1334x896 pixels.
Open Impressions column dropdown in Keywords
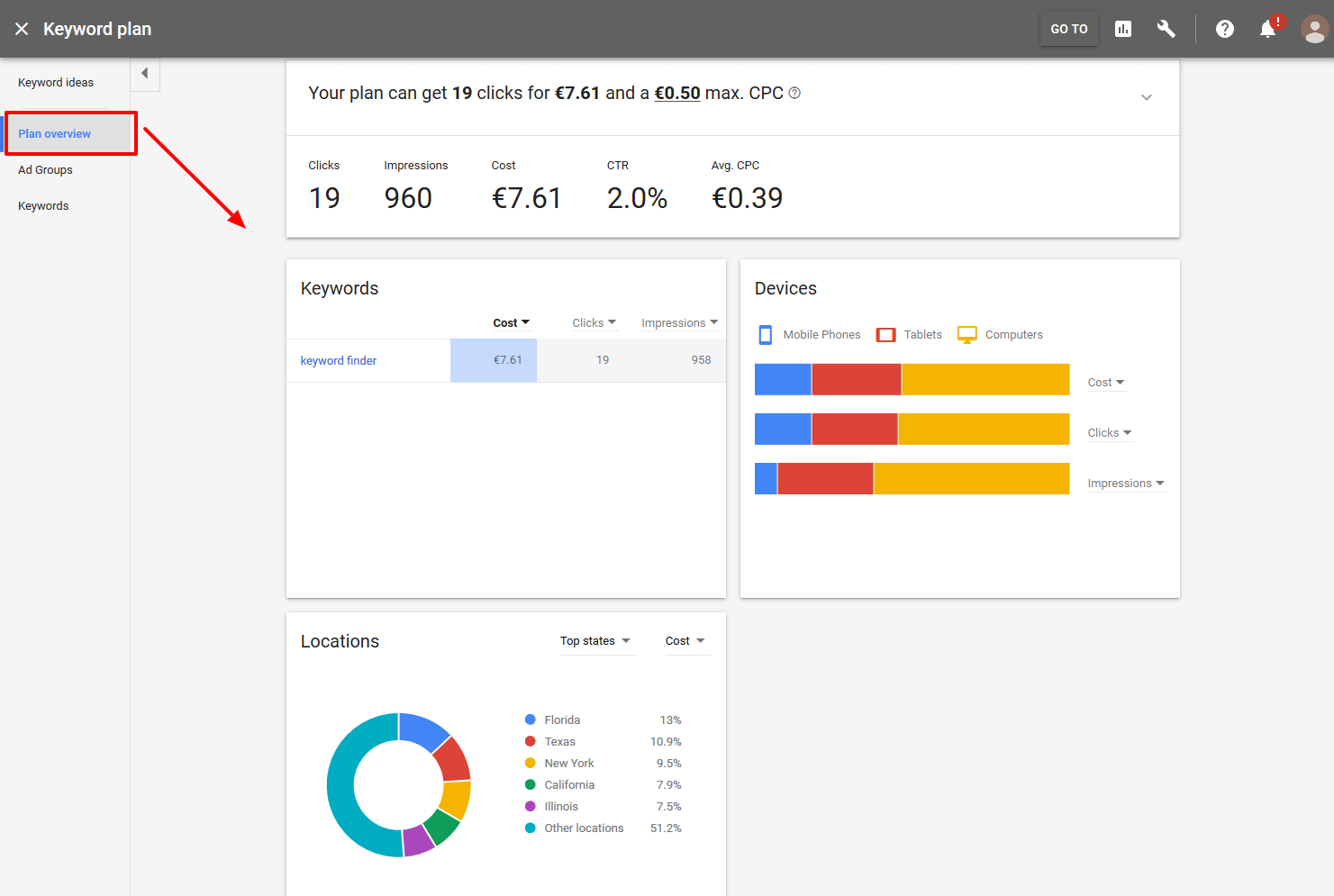(679, 323)
